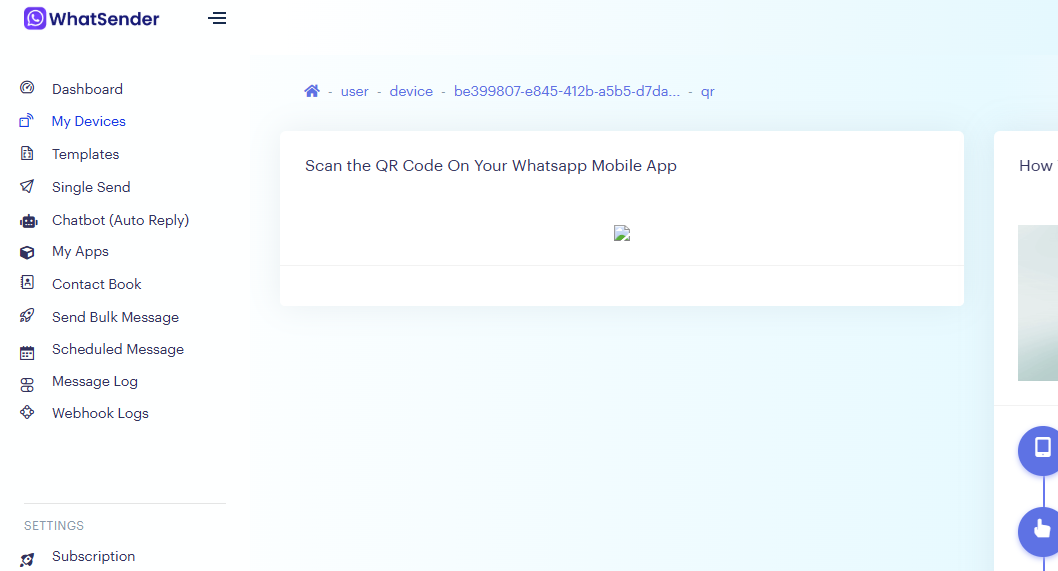Image resolution: width=1058 pixels, height=571 pixels.
Task: Click the Send Bulk Message rocket icon
Action: pos(27,315)
